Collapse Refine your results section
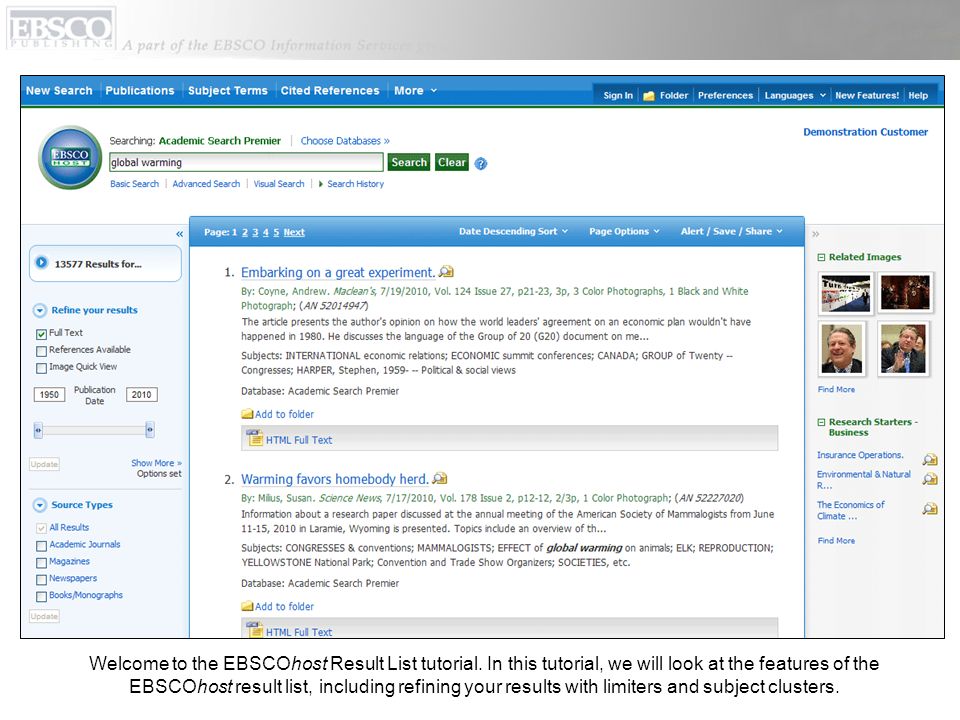Screen dimensions: 960x720 pos(40,310)
